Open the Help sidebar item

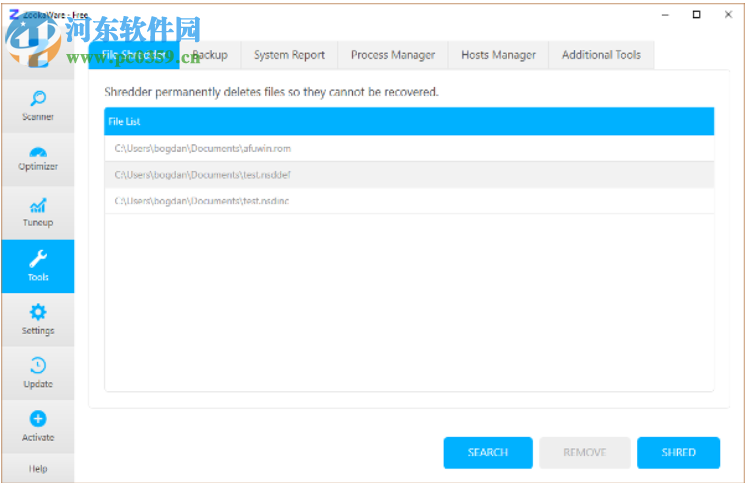pos(38,469)
